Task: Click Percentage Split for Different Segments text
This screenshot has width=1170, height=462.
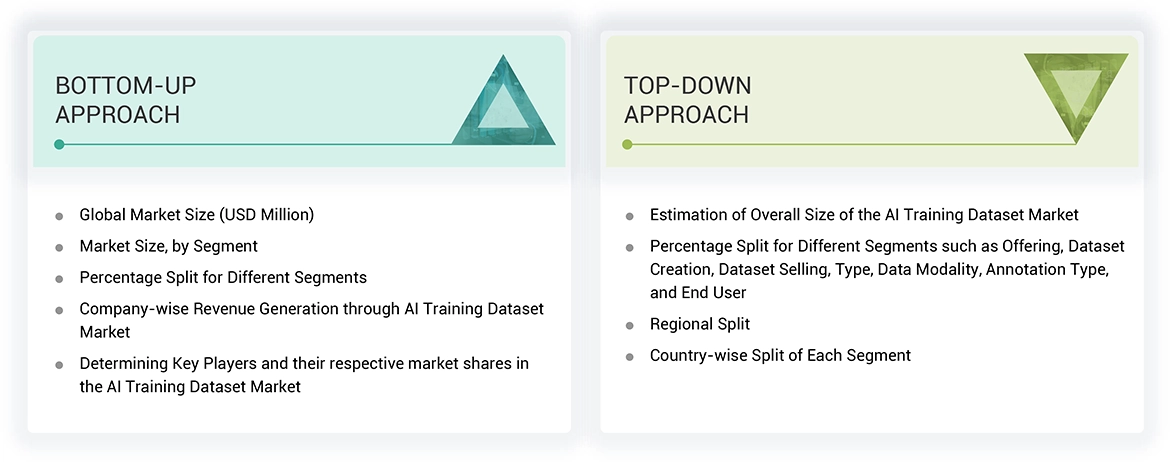Action: pyautogui.click(x=223, y=277)
